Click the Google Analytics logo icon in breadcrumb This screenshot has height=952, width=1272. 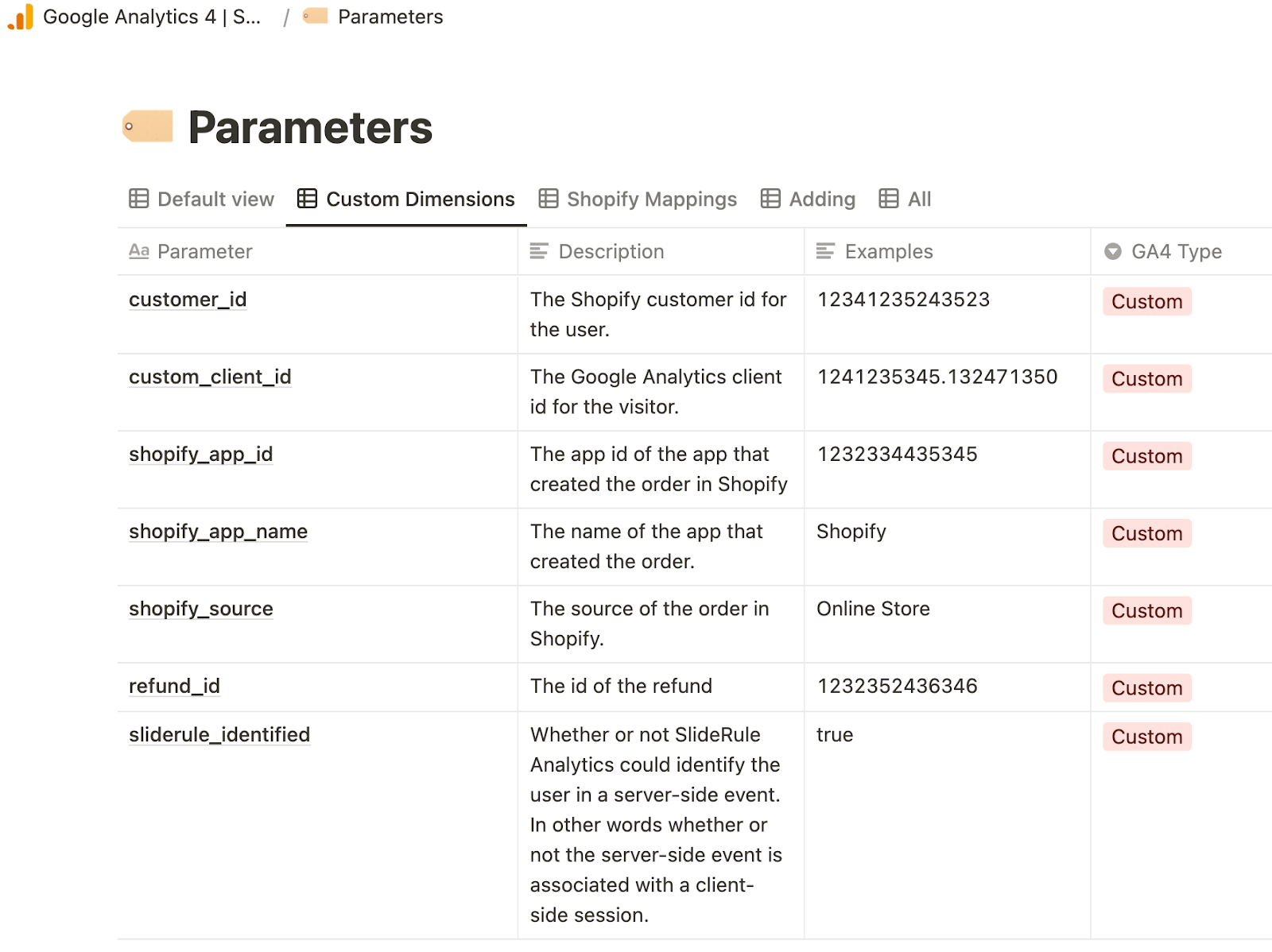coord(21,17)
